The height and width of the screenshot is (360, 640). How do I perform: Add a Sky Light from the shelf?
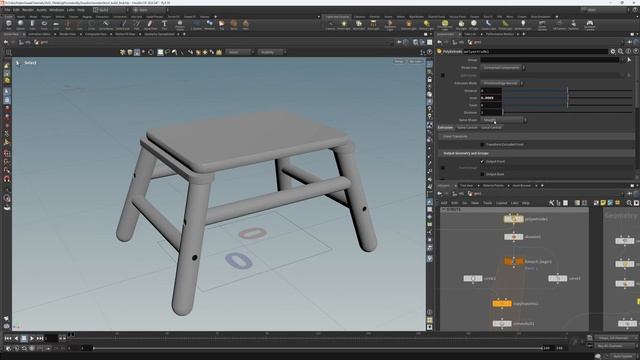tap(461, 25)
